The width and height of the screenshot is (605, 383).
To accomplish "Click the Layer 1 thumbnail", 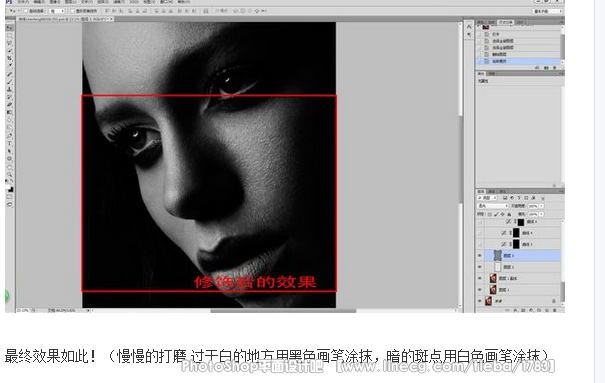I will 493,289.
